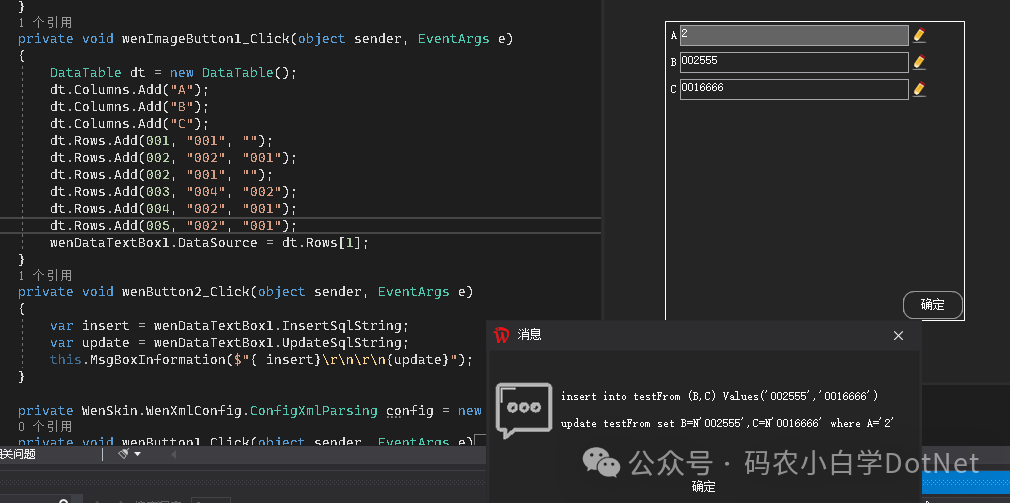Click the speech bubble information icon
The image size is (1010, 503).
tap(523, 410)
